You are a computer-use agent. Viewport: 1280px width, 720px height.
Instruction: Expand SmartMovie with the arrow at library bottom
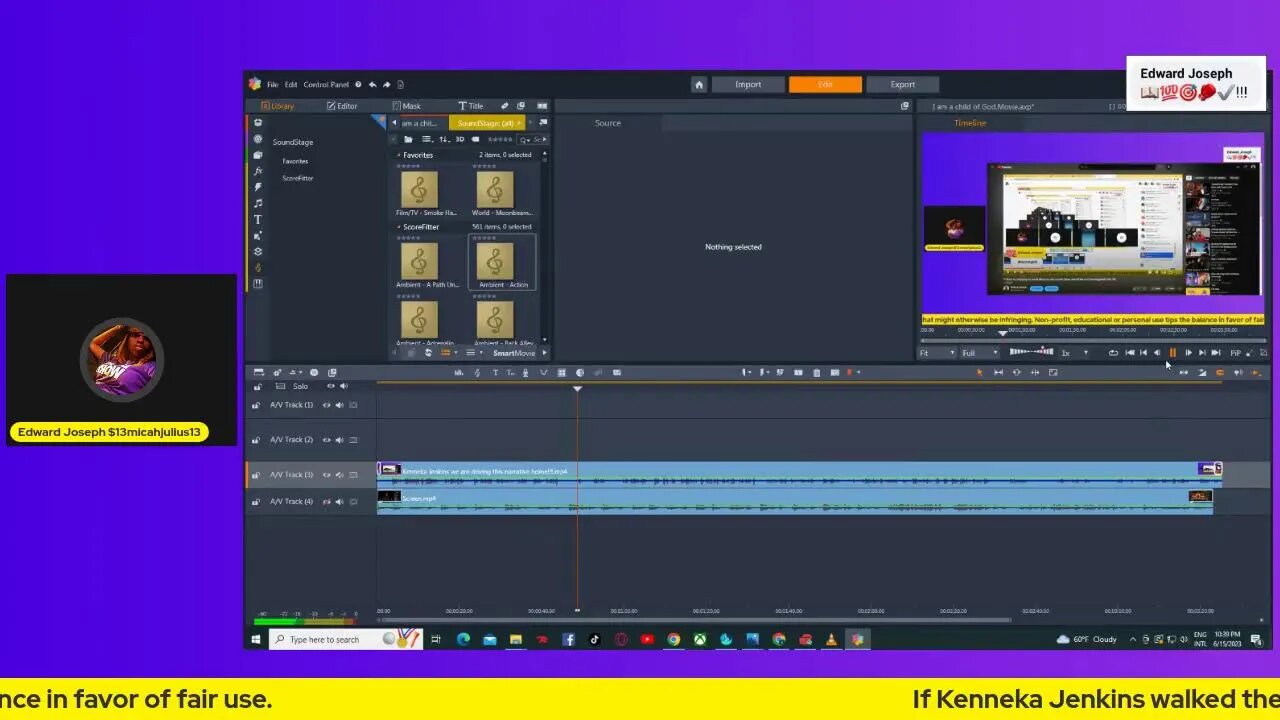544,353
